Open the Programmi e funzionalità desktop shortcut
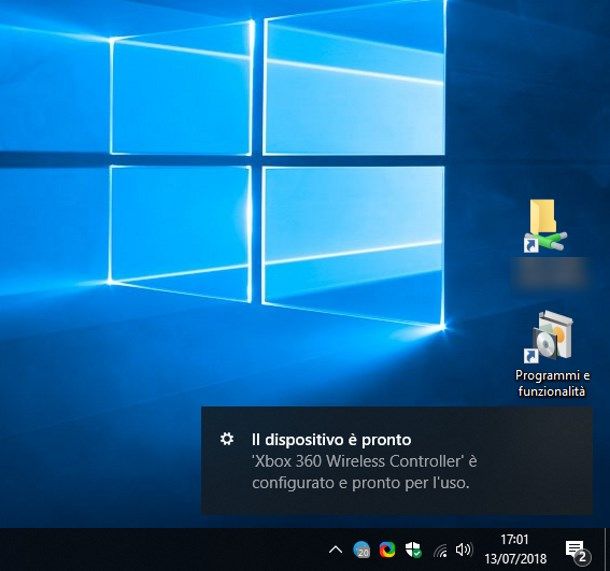The image size is (610, 571). (x=552, y=353)
